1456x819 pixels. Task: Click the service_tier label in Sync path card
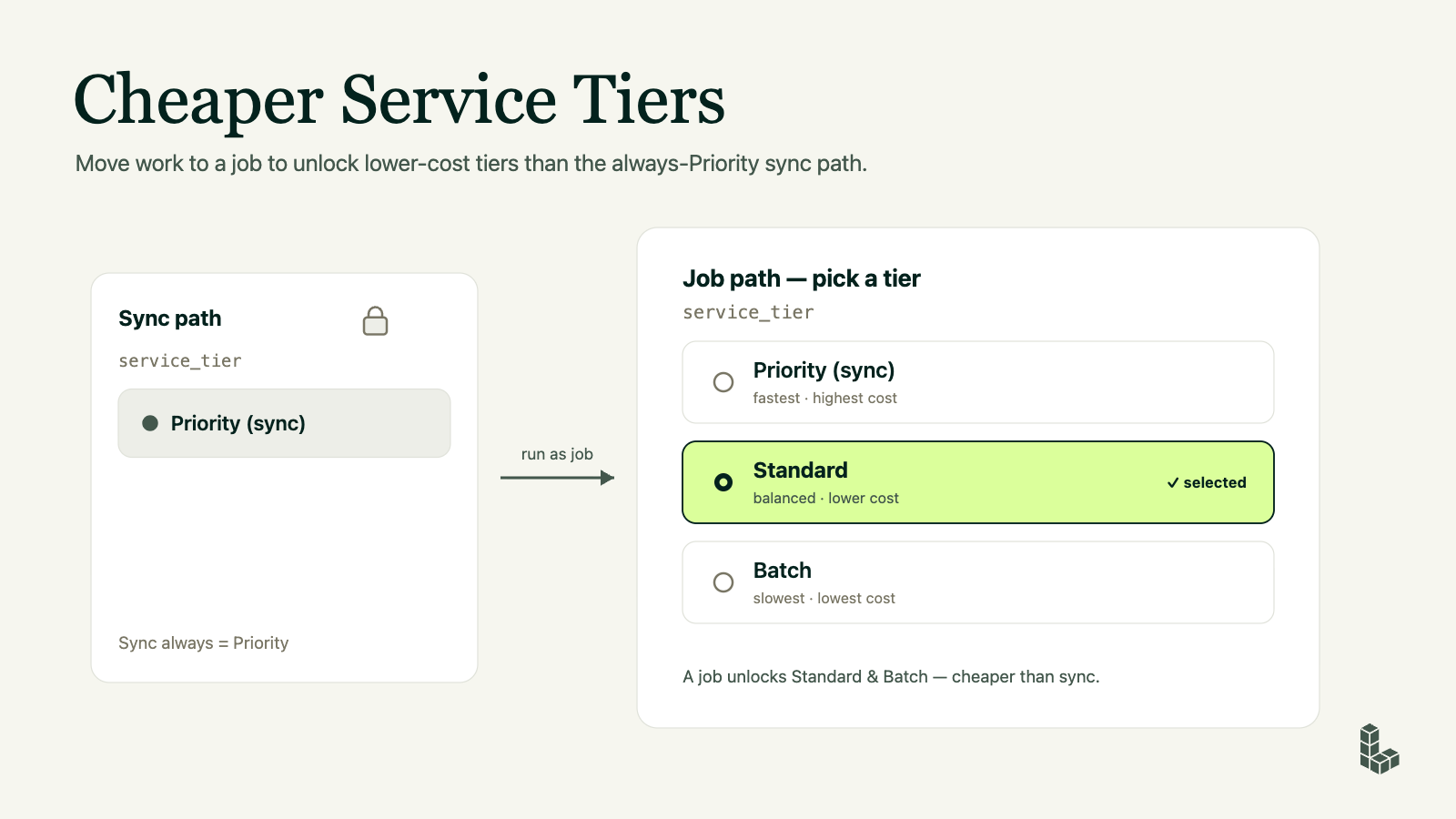click(x=180, y=360)
